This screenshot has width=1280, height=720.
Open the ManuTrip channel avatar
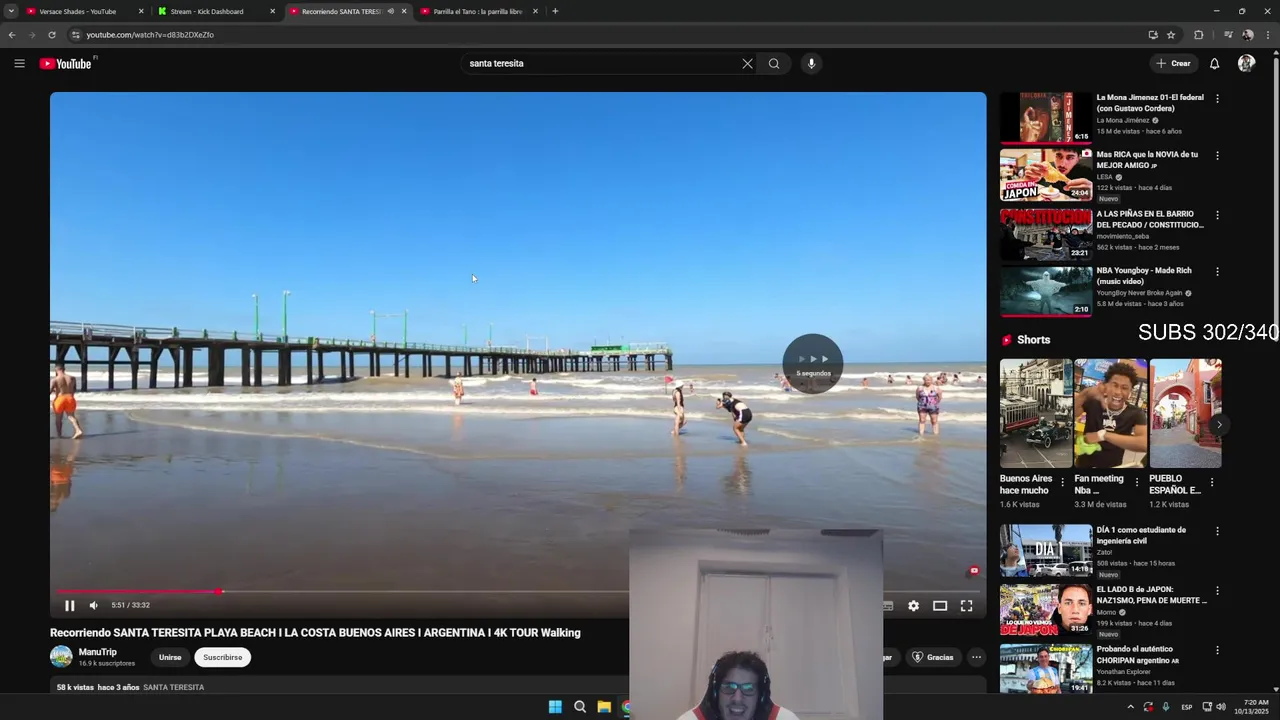(61, 657)
